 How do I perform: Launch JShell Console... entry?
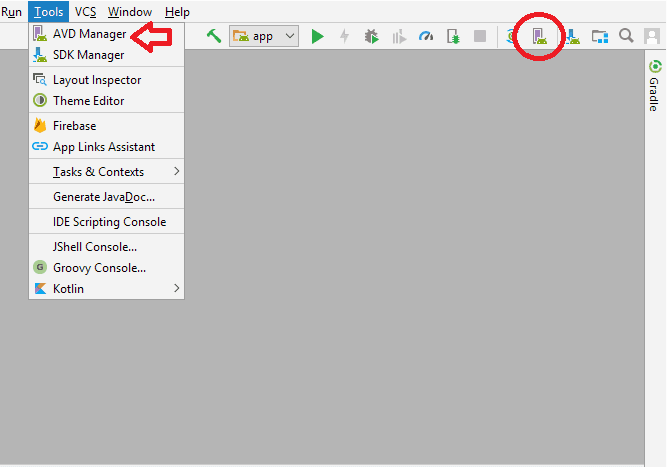point(106,247)
